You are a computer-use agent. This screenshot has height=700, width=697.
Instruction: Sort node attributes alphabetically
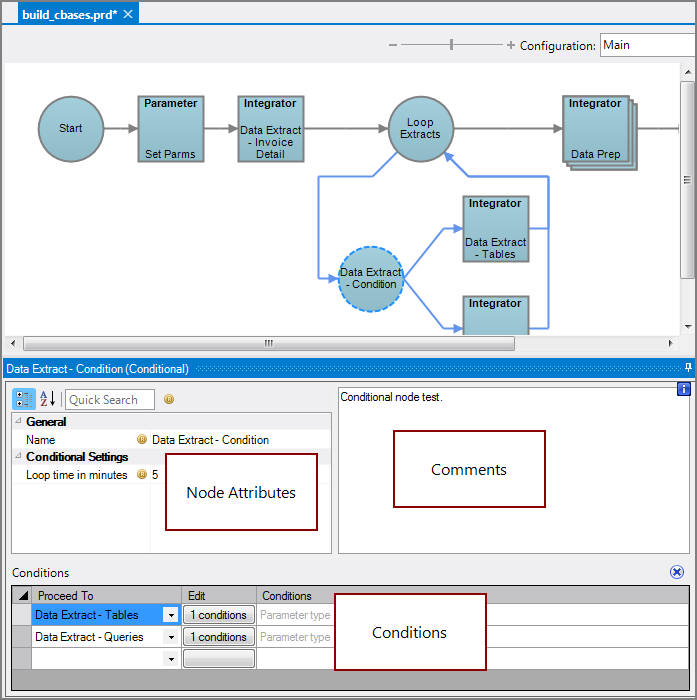pos(48,400)
